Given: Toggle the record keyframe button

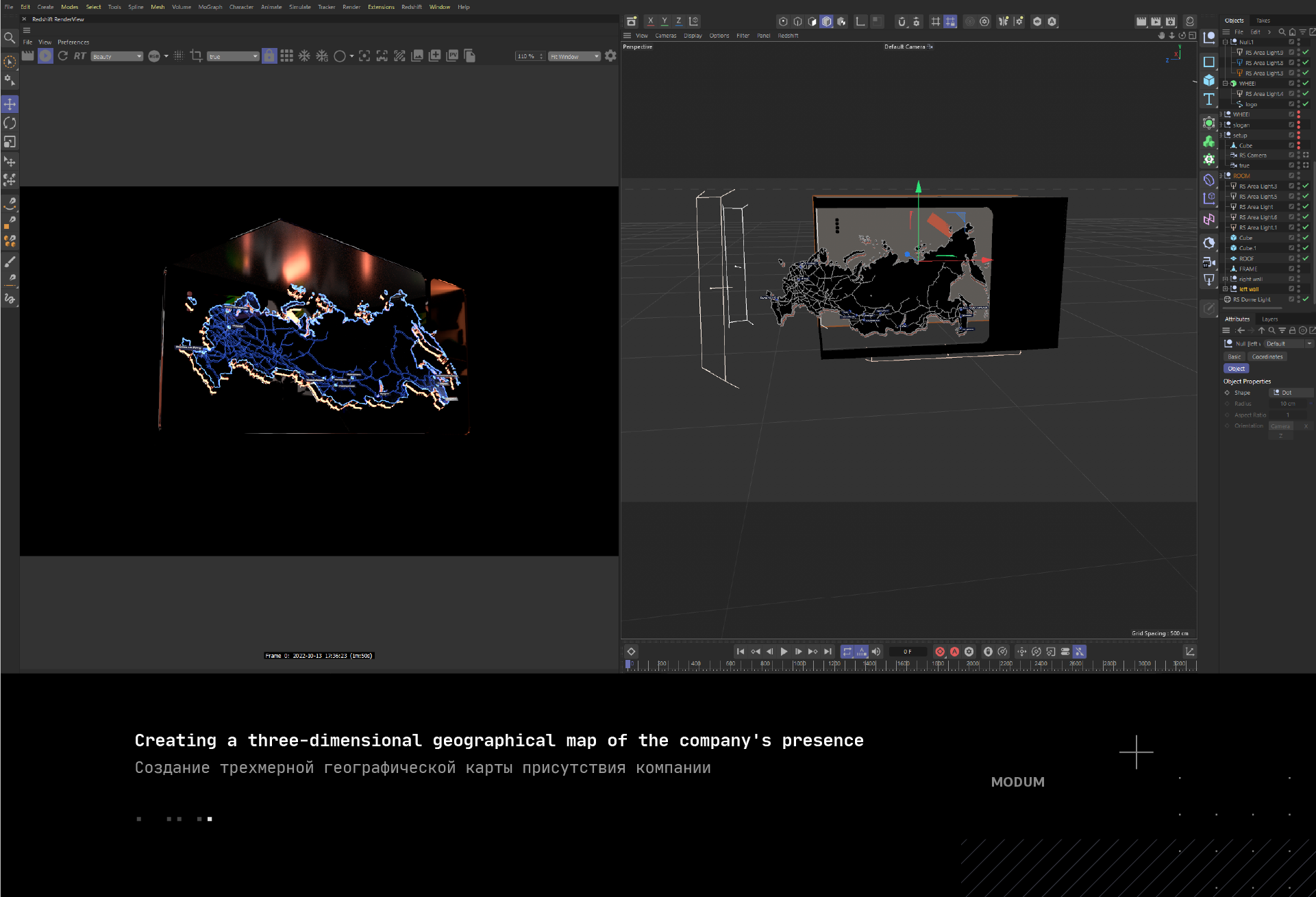Looking at the screenshot, I should (x=940, y=652).
